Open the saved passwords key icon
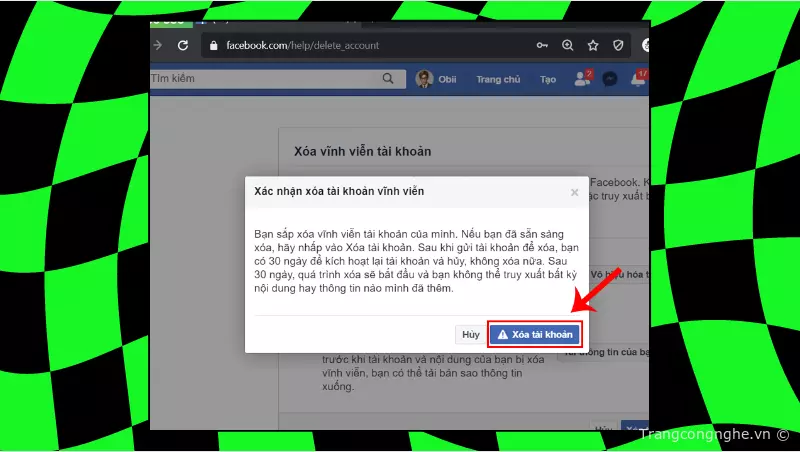The width and height of the screenshot is (800, 452). click(542, 46)
